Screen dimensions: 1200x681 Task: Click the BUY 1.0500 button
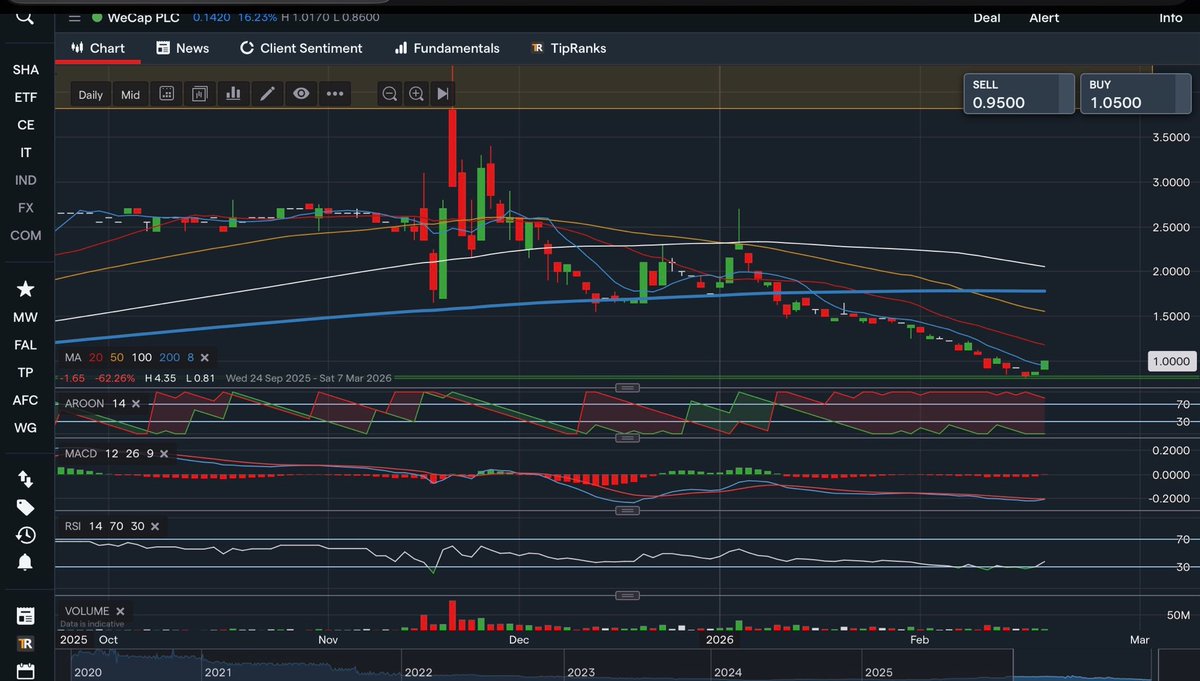tap(1134, 94)
